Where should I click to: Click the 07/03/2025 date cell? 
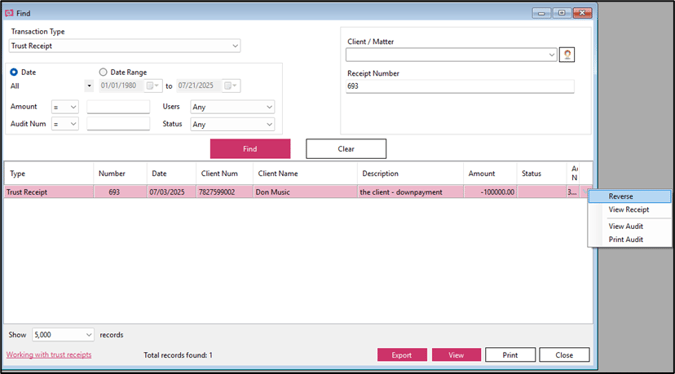(171, 192)
